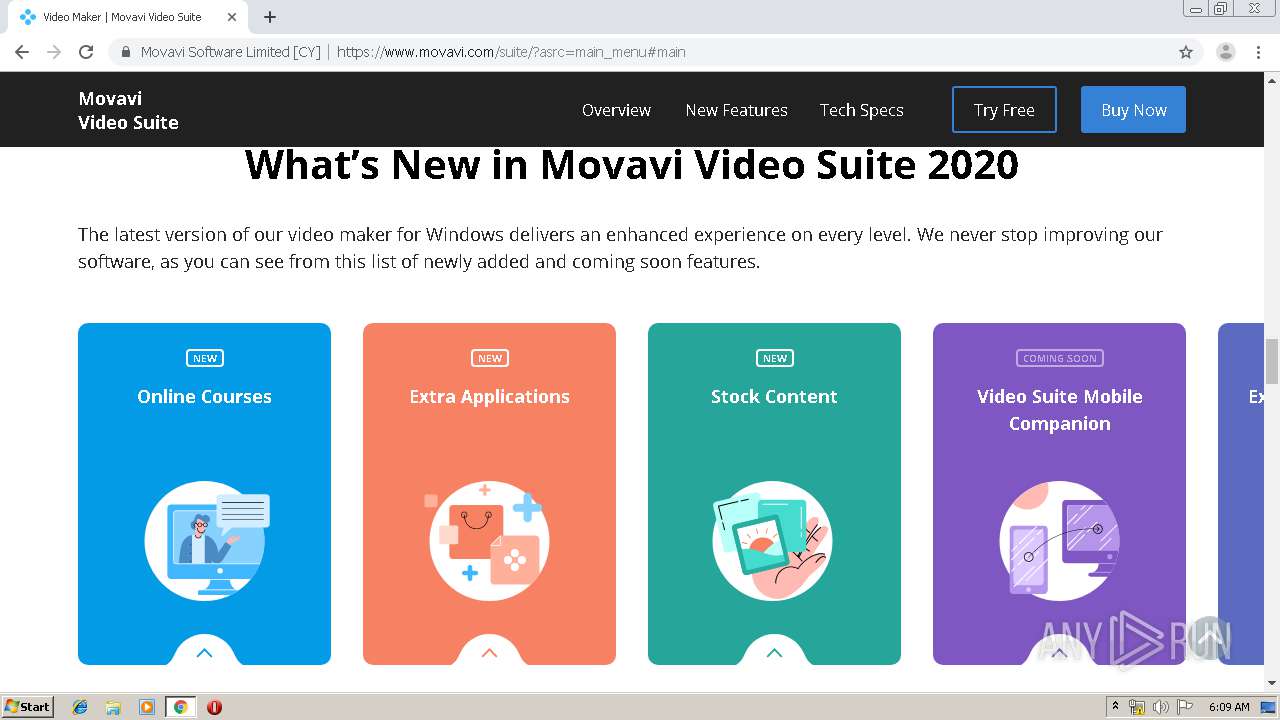Image resolution: width=1280 pixels, height=720 pixels.
Task: Click the red Opera taskbar icon
Action: tap(214, 707)
